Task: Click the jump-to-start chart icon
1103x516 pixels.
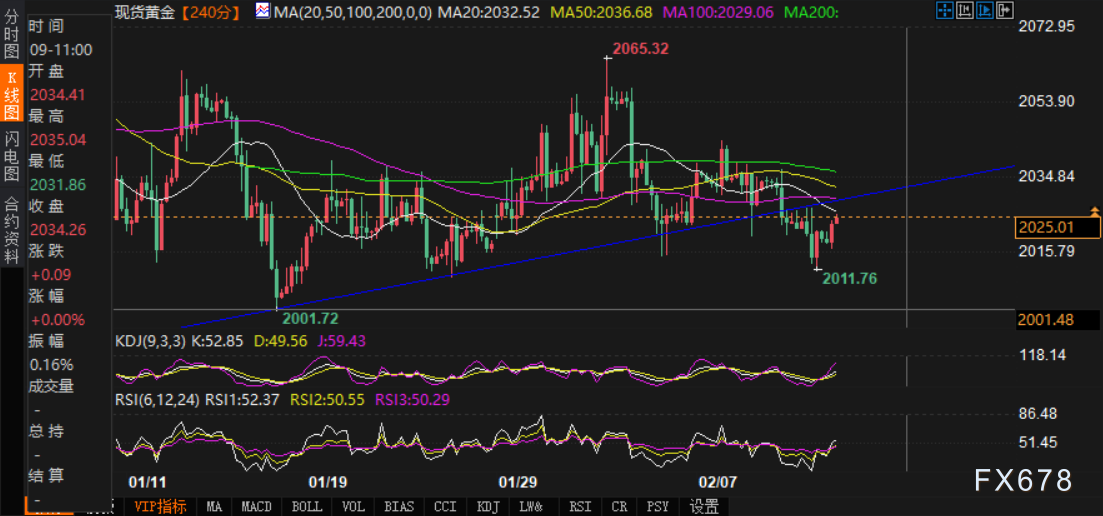Action: (x=966, y=12)
